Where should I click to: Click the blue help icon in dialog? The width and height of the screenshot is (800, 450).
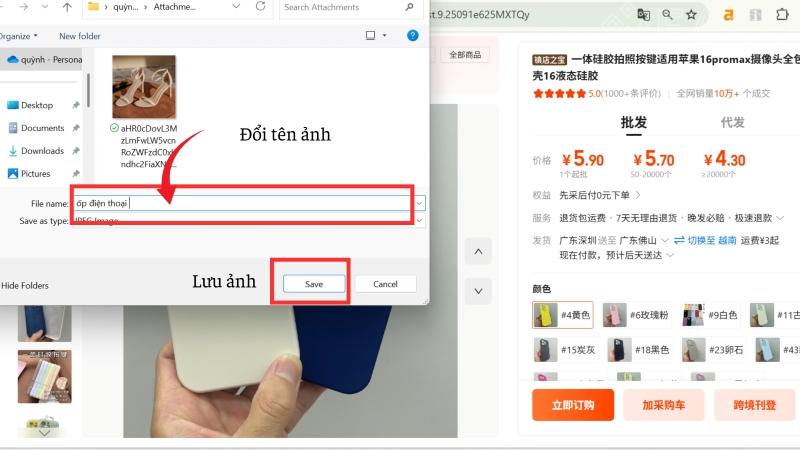click(413, 35)
